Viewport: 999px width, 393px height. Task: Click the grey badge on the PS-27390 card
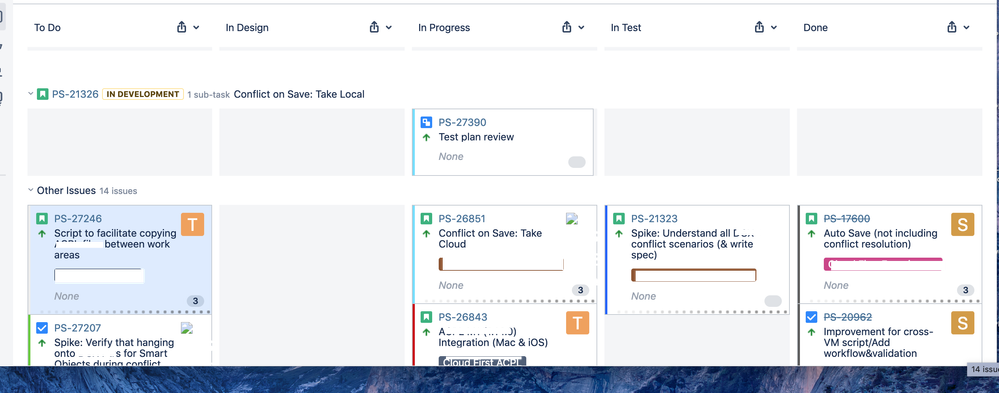click(577, 162)
